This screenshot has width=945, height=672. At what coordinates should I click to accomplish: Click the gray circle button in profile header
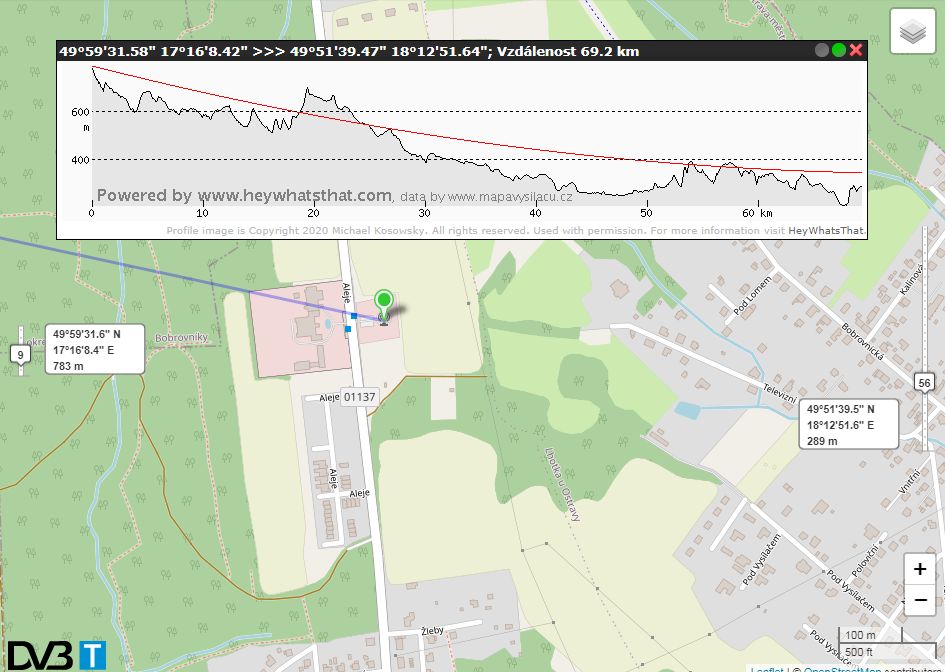(822, 51)
